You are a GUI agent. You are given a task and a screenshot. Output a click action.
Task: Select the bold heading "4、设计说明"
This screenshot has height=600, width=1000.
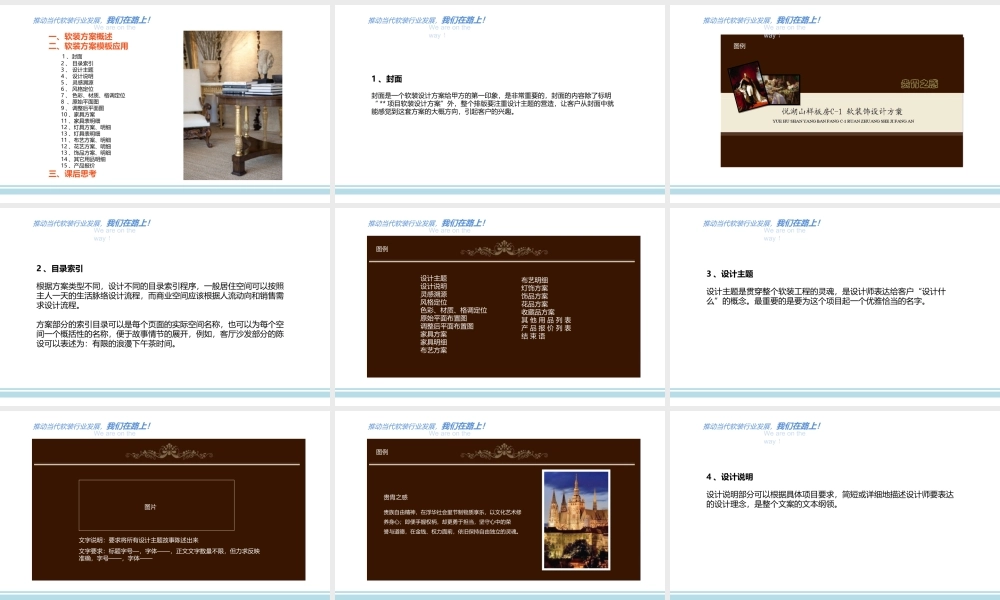[730, 476]
